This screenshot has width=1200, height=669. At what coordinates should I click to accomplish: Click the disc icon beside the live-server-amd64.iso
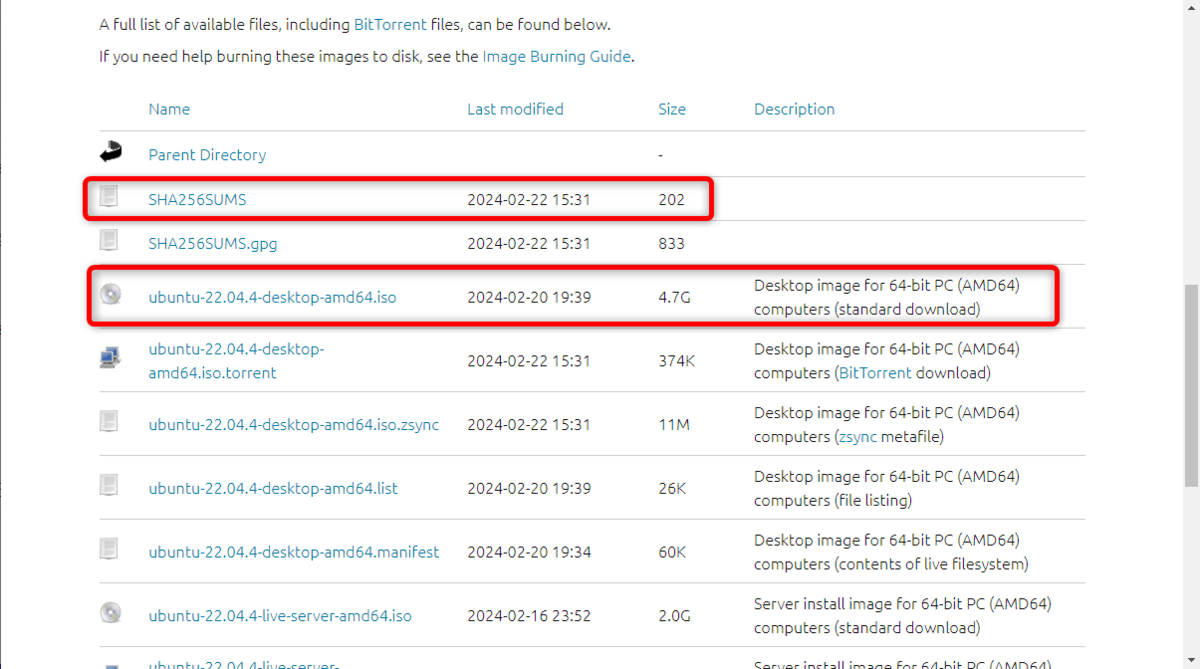click(110, 614)
